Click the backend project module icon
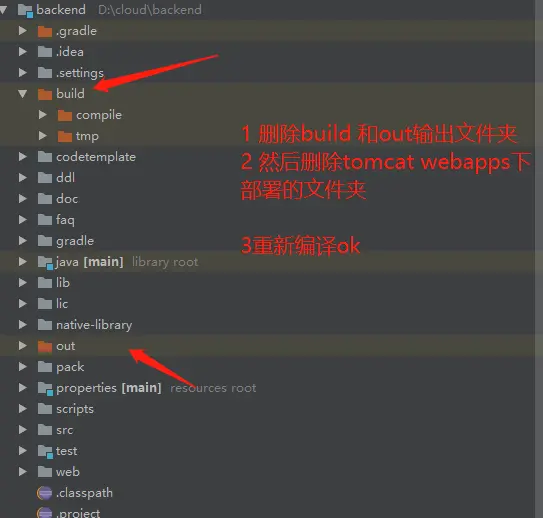543x518 pixels. tap(26, 10)
